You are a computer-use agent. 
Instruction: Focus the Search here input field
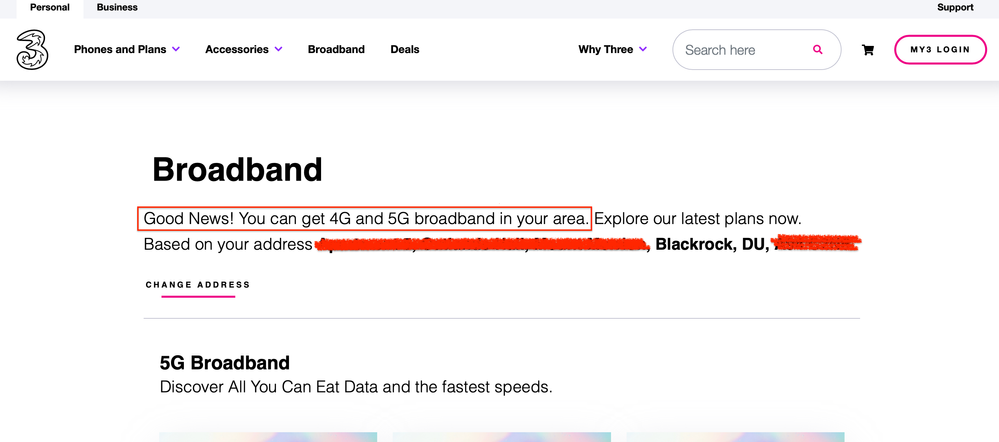(743, 50)
